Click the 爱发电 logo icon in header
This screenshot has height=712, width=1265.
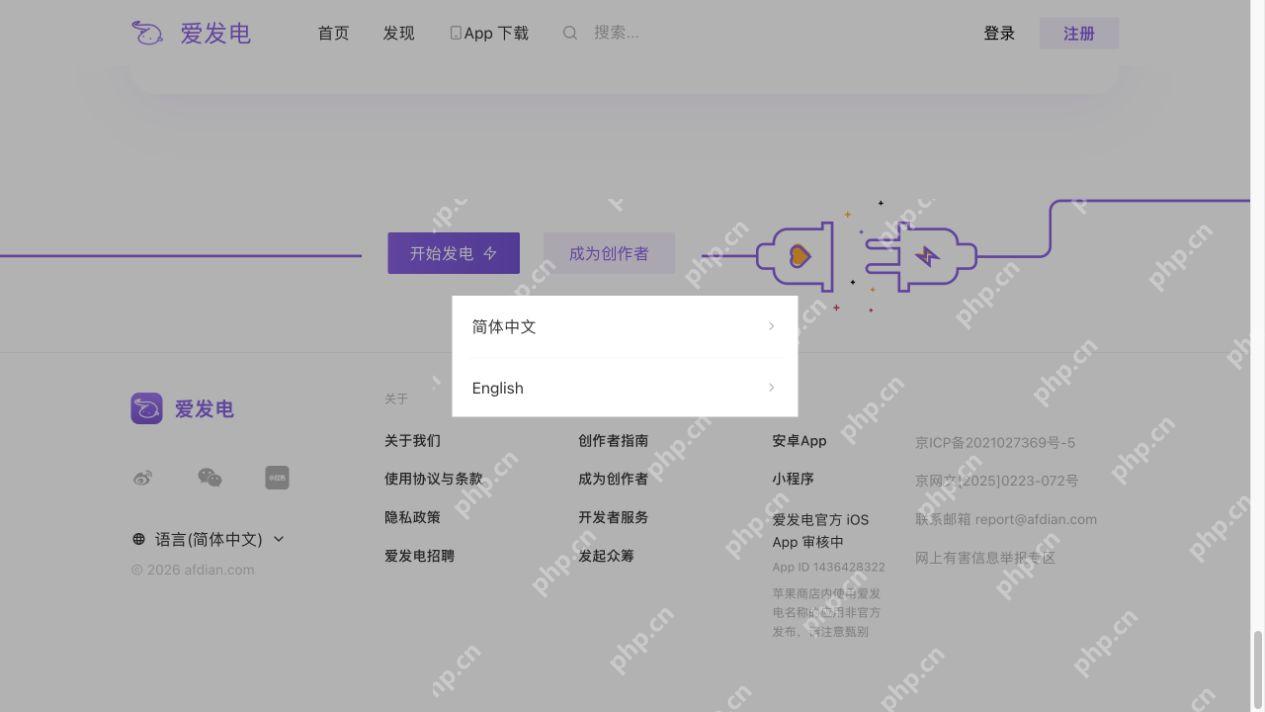147,33
